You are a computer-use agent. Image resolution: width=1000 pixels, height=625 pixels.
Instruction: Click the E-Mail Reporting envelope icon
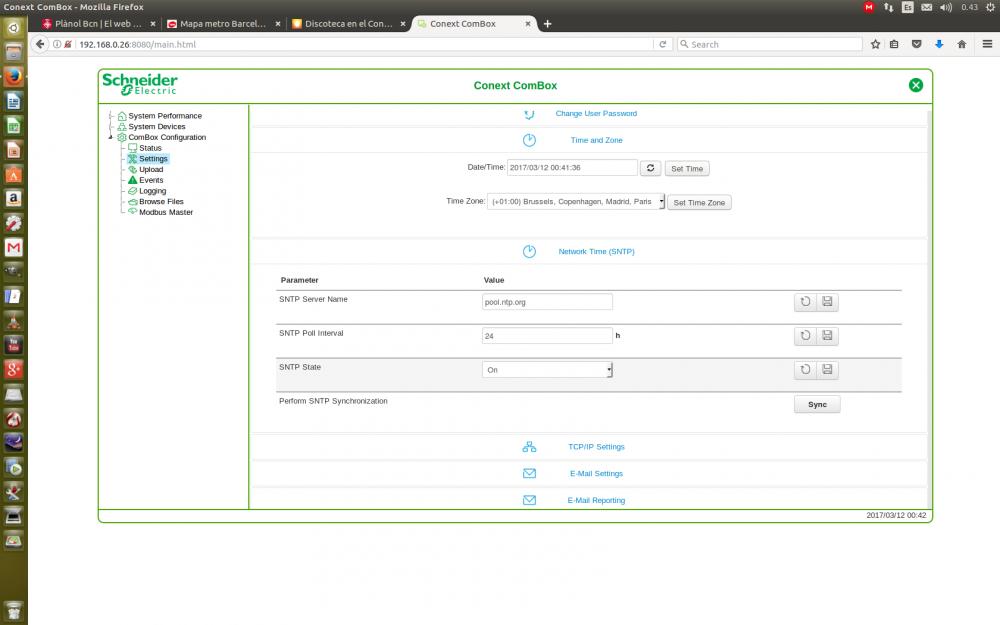pyautogui.click(x=529, y=501)
